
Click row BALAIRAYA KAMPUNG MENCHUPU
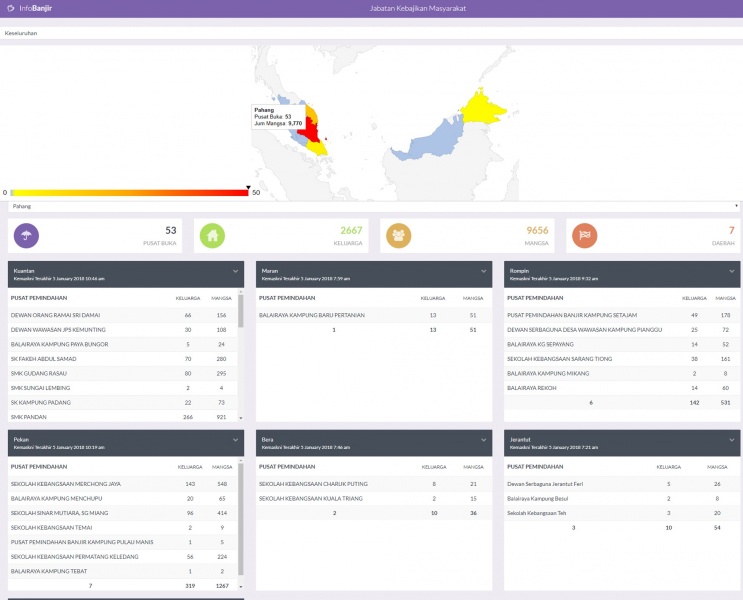(x=123, y=499)
